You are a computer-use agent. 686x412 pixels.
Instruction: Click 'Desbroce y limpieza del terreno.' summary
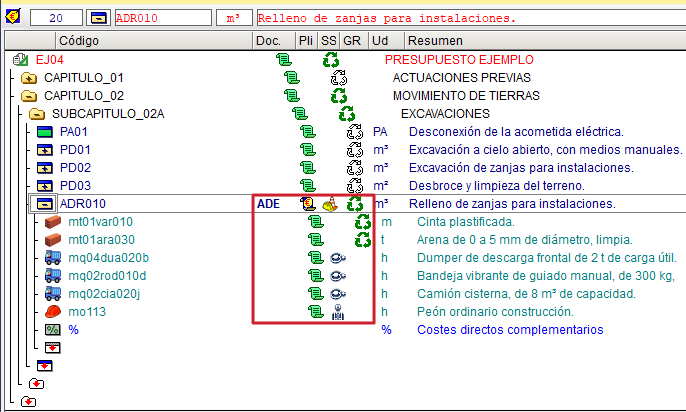point(497,186)
